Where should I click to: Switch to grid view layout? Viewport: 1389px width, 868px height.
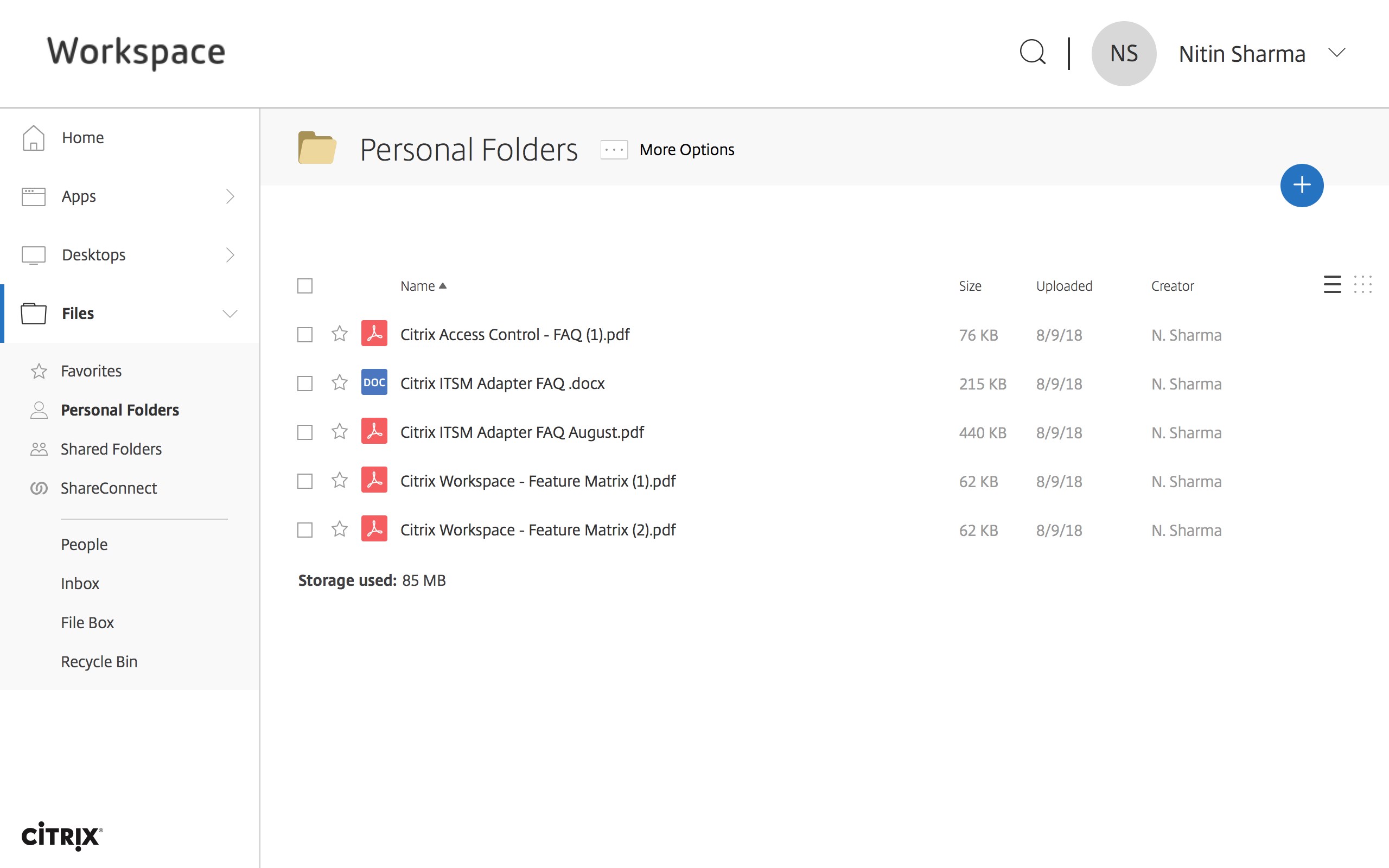(1363, 284)
